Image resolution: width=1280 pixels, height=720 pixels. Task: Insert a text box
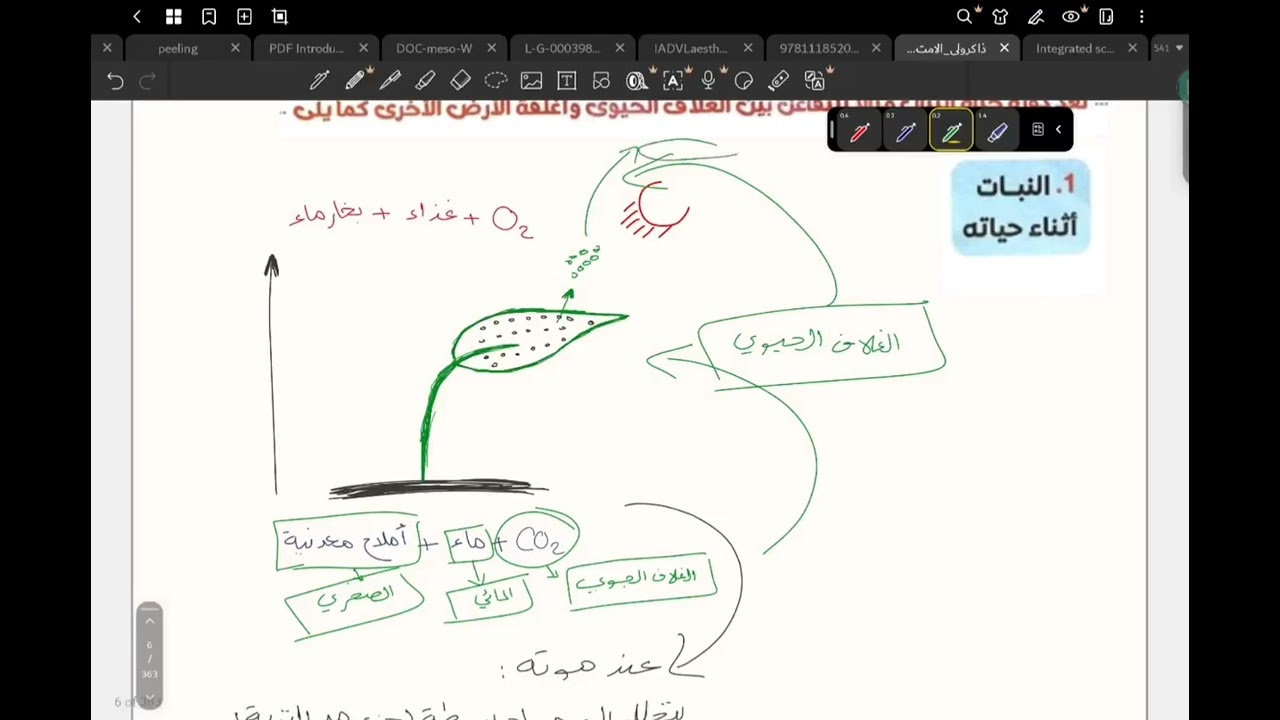click(x=566, y=80)
